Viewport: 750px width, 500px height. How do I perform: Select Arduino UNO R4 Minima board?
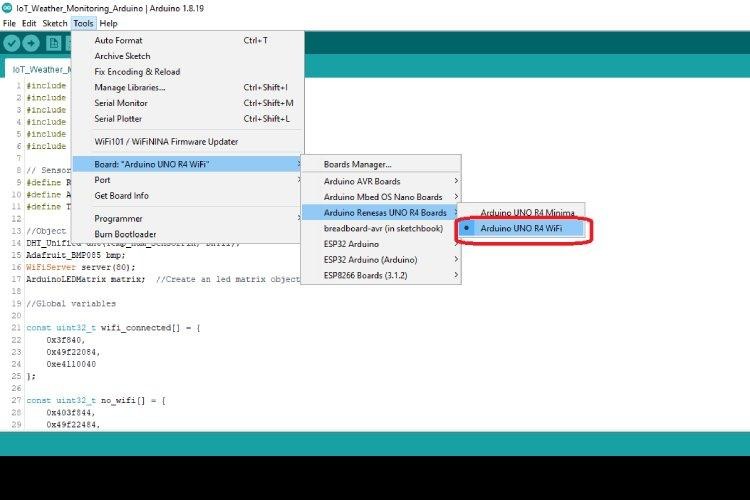tap(521, 212)
